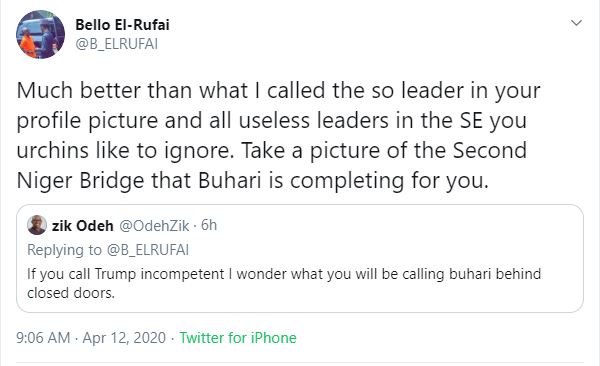The width and height of the screenshot is (600, 366).
Task: Open the 6h timestamp of quoted tweet
Action: point(209,225)
